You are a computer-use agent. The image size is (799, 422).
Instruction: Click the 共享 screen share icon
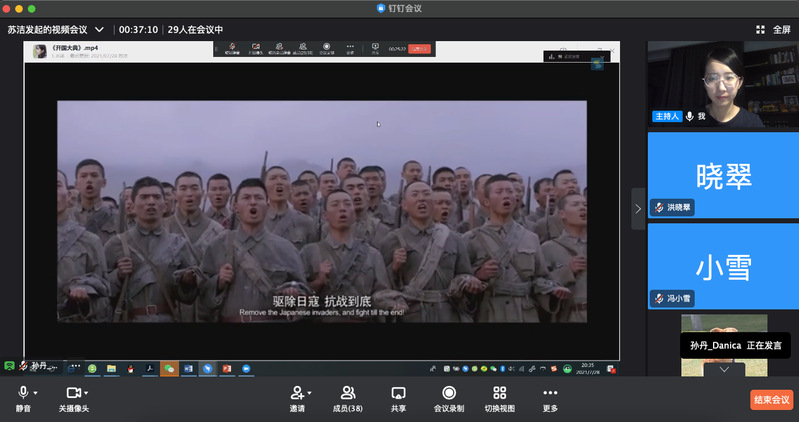click(398, 393)
